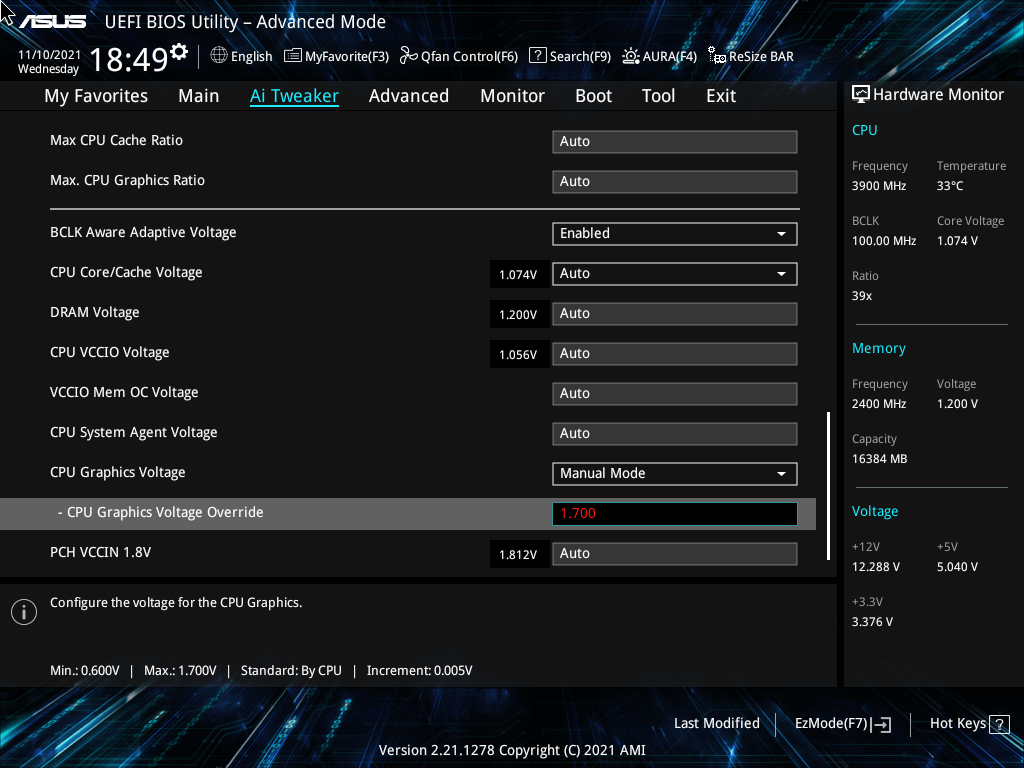Screen dimensions: 1024x768
Task: Open BCLK Aware Adaptive Voltage dropdown
Action: point(675,234)
